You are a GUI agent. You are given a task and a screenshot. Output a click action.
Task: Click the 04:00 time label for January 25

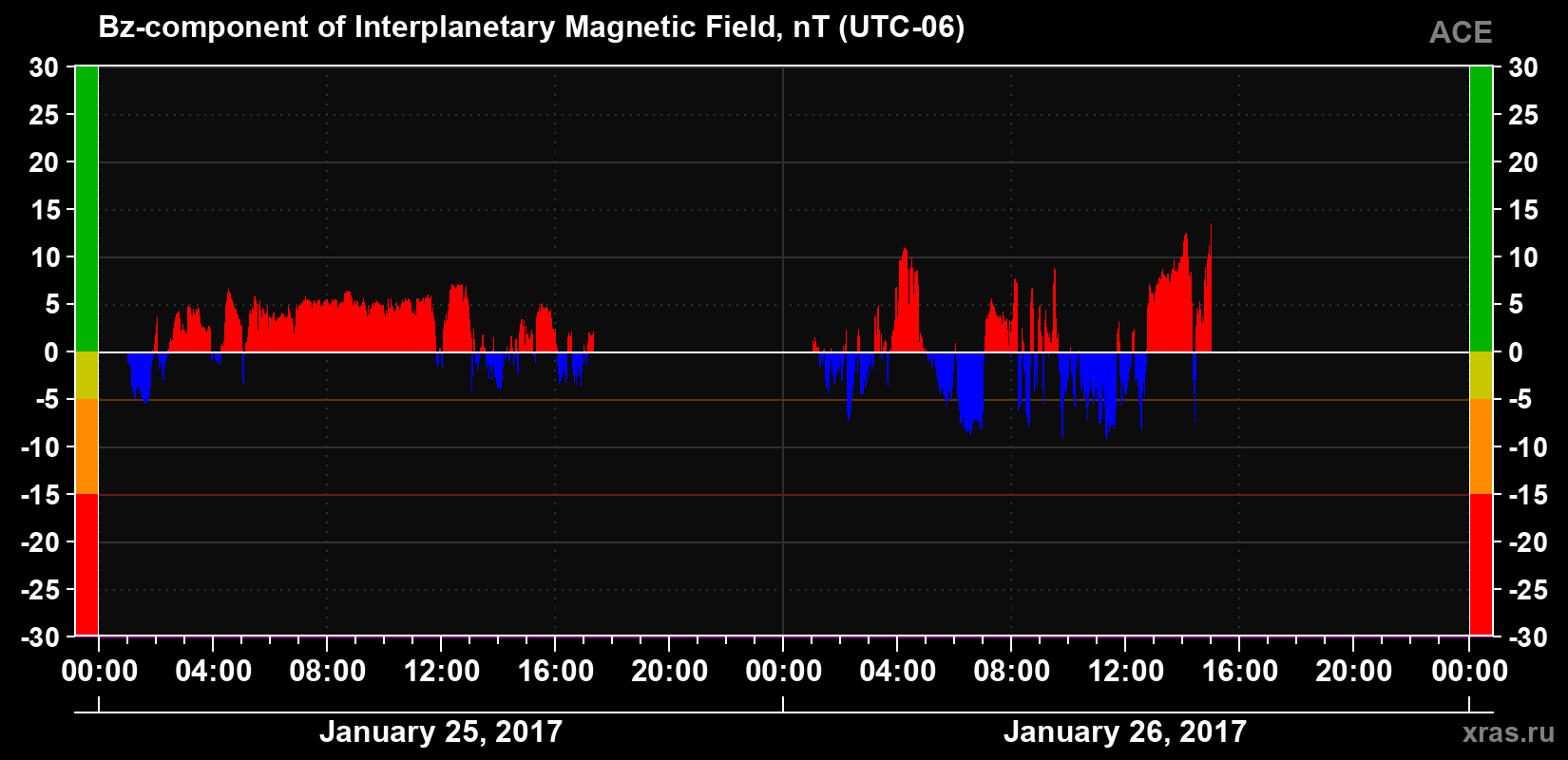point(213,672)
